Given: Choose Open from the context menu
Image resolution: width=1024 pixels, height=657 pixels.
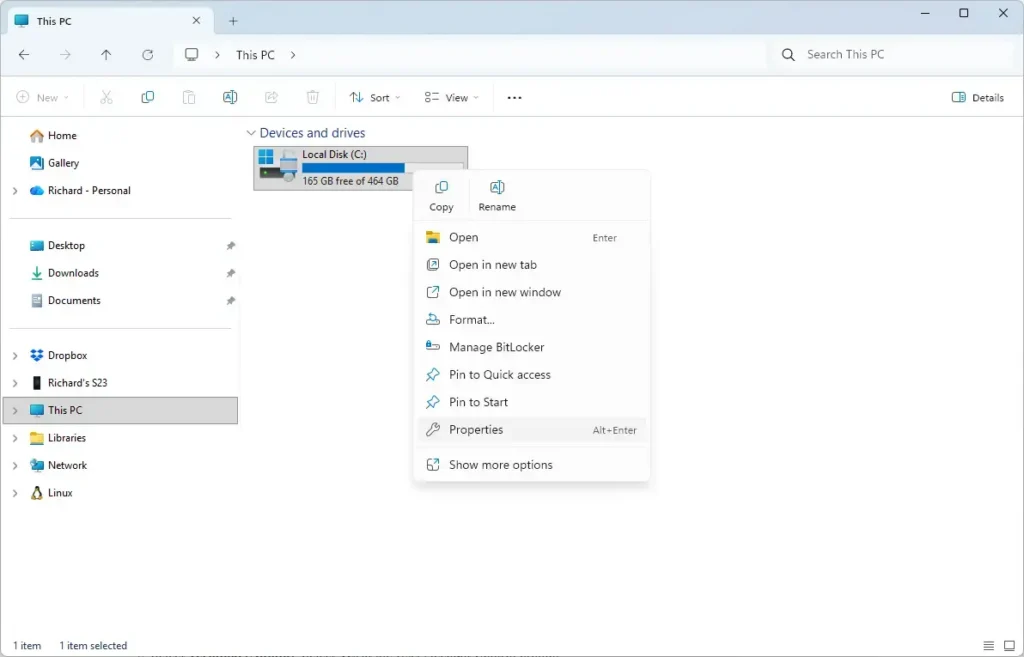Looking at the screenshot, I should 532,237.
